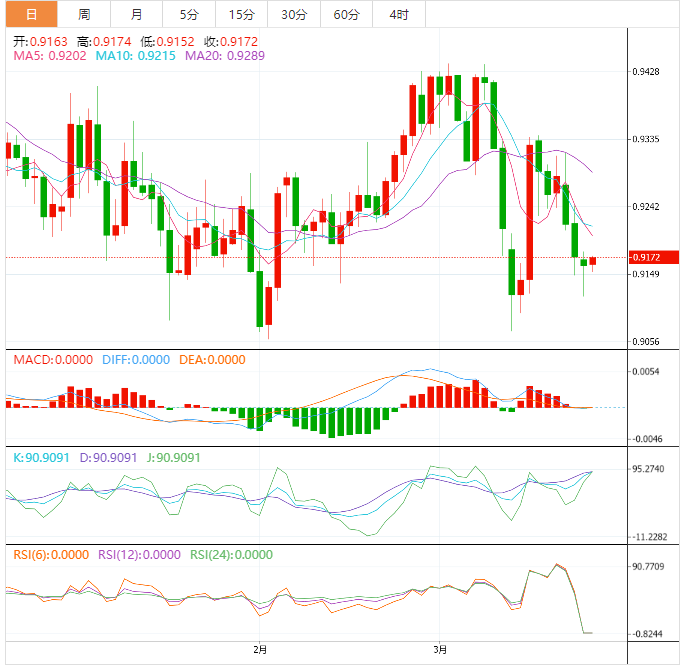This screenshot has height=672, width=688.
Task: Click the J:90.9091 KDJ label
Action: tap(174, 458)
